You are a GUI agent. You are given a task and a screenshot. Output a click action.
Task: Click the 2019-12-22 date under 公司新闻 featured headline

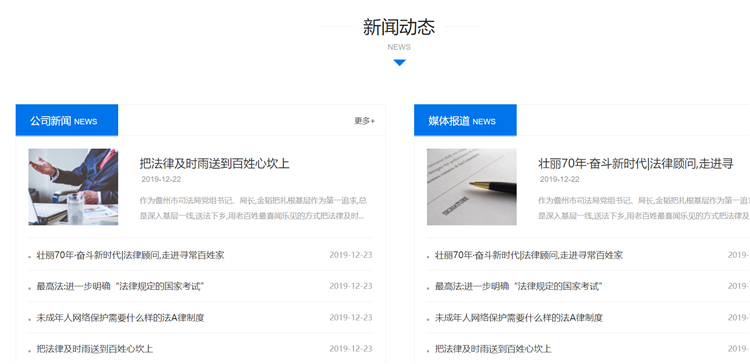pyautogui.click(x=161, y=179)
